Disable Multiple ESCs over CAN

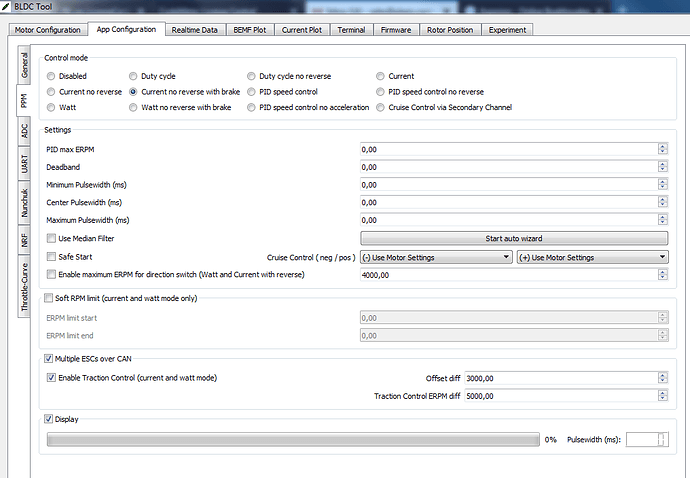coord(49,358)
